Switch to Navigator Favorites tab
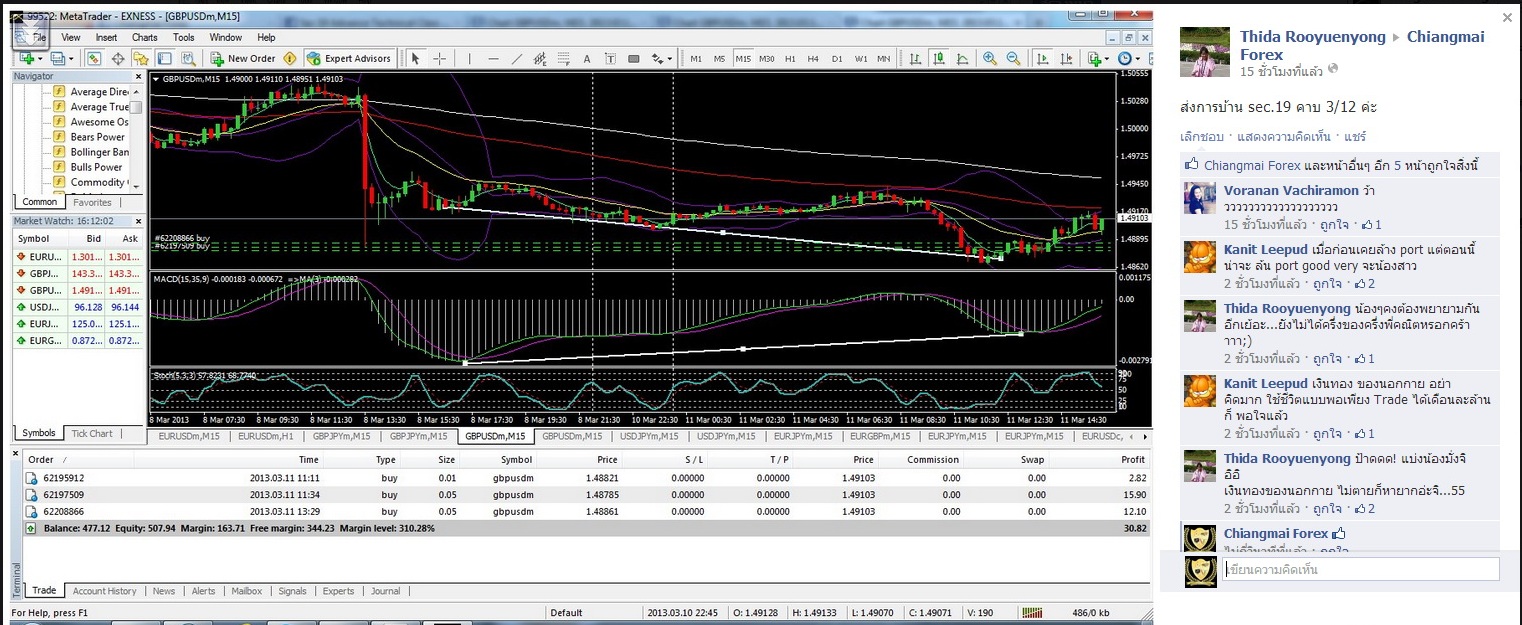The width and height of the screenshot is (1522, 625). tap(93, 202)
